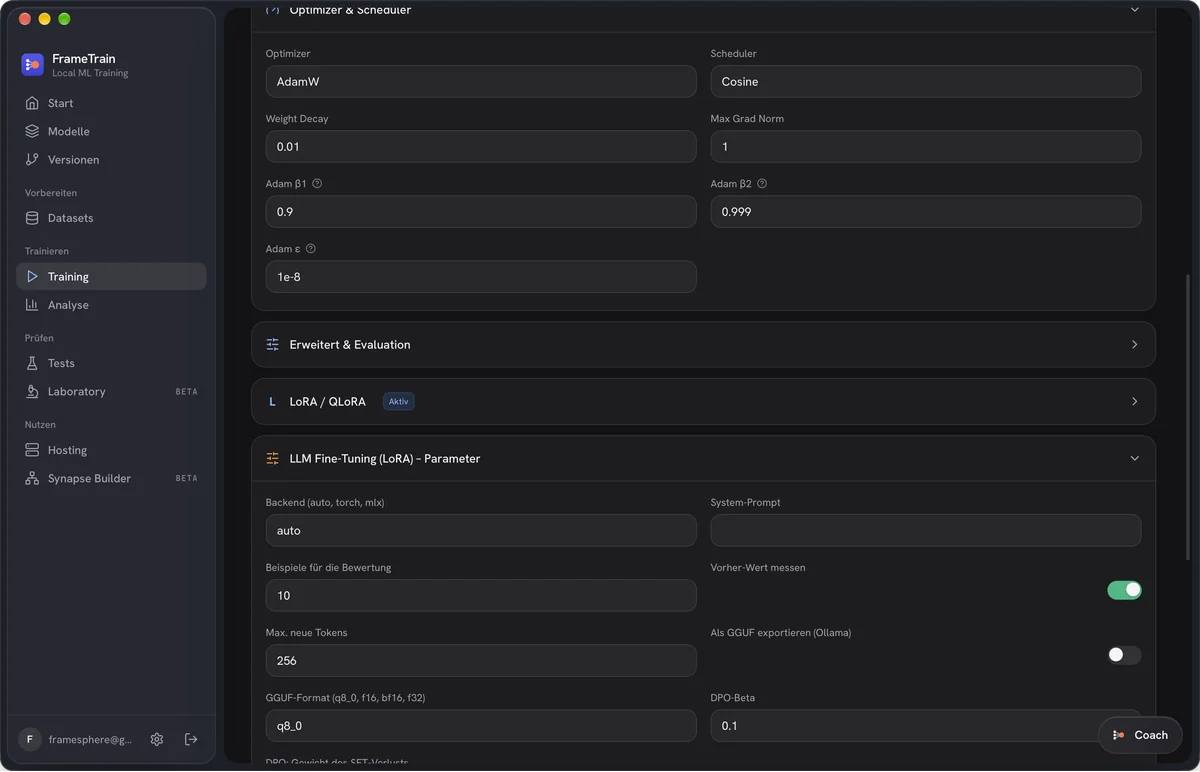This screenshot has height=772, width=1200.
Task: Click the Weight Decay input field
Action: (481, 147)
